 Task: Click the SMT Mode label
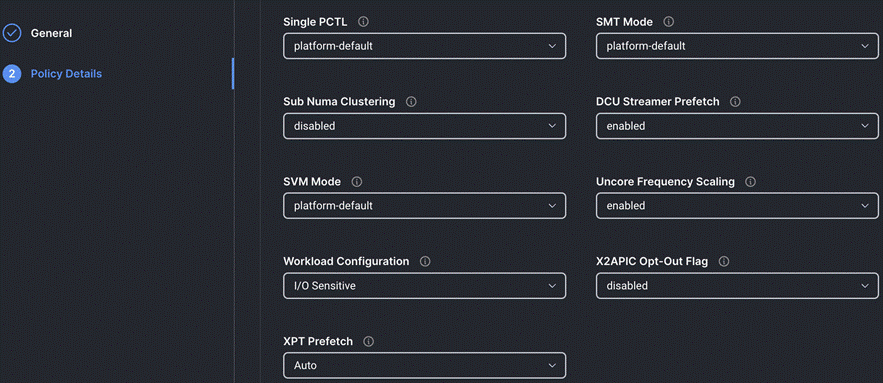(625, 22)
